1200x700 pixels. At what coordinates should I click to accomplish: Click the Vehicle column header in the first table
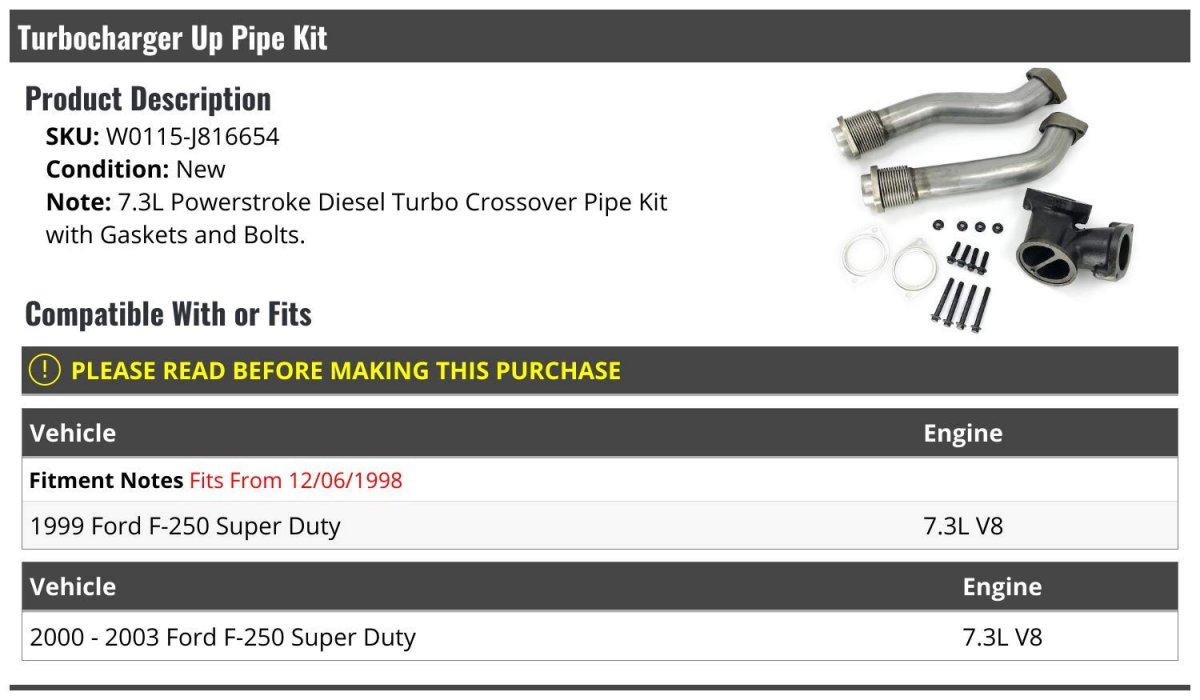click(x=73, y=433)
